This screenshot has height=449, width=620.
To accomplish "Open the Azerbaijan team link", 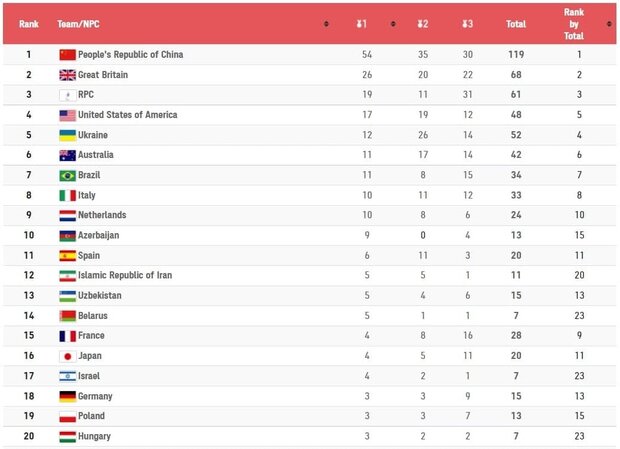I will click(x=98, y=235).
